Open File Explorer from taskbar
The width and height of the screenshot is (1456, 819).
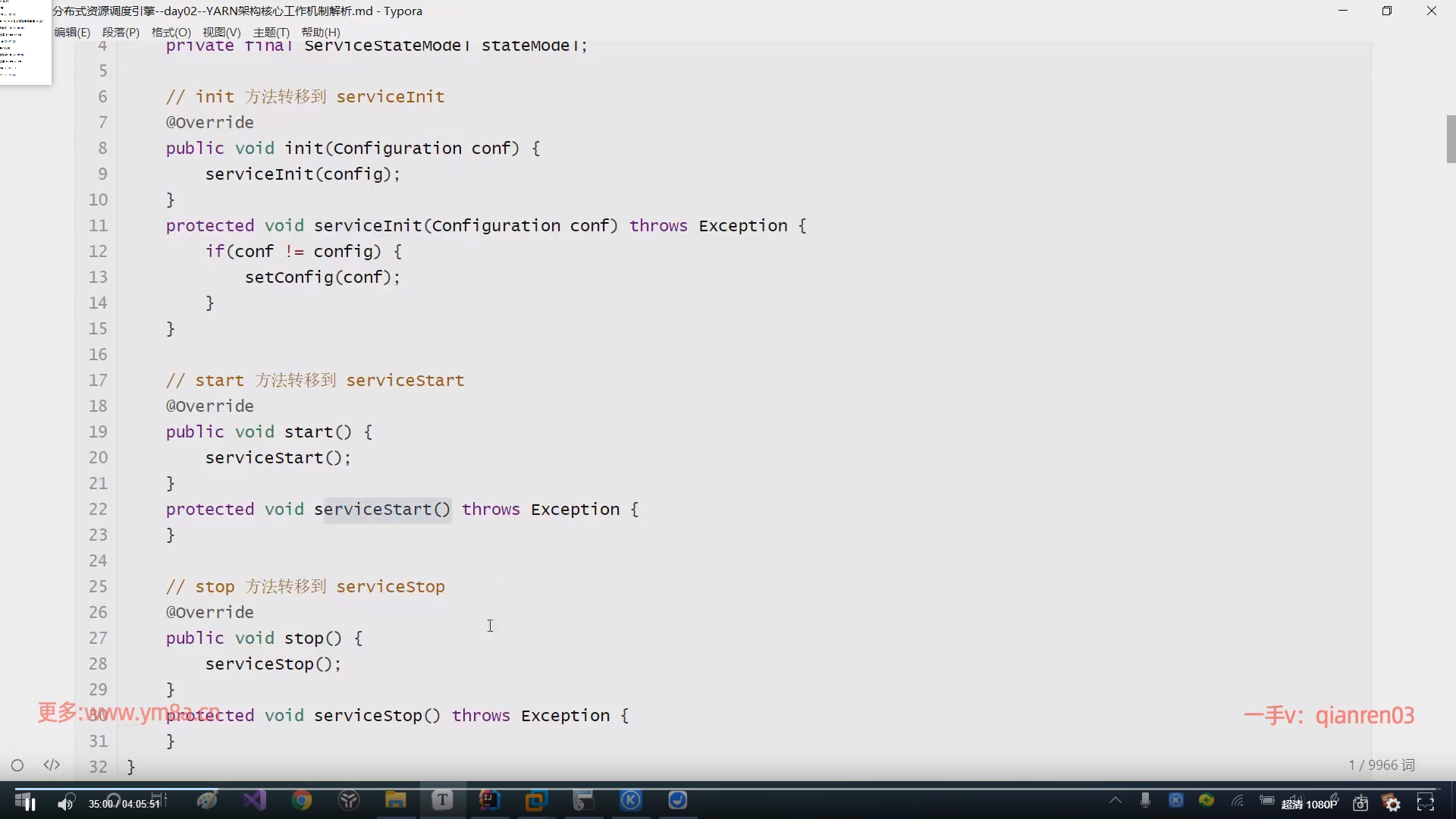(x=395, y=800)
